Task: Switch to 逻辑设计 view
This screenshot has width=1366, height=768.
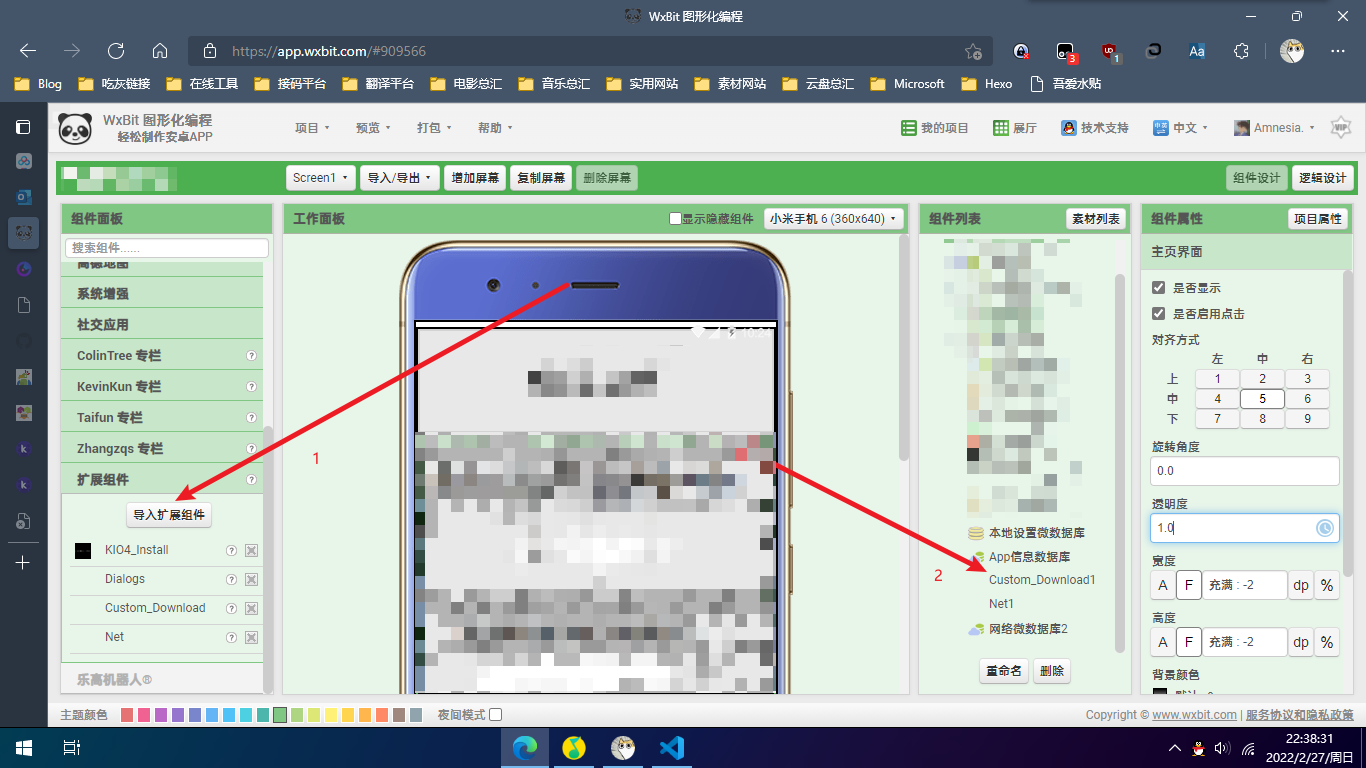Action: (1323, 178)
